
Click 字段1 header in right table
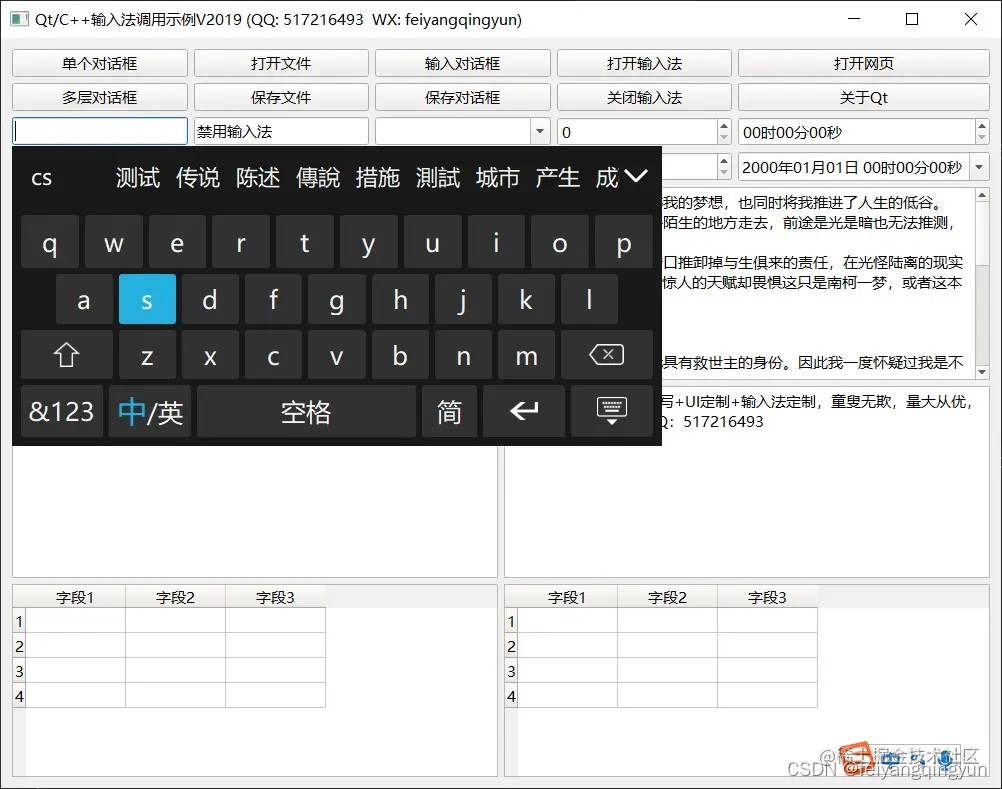(x=567, y=597)
